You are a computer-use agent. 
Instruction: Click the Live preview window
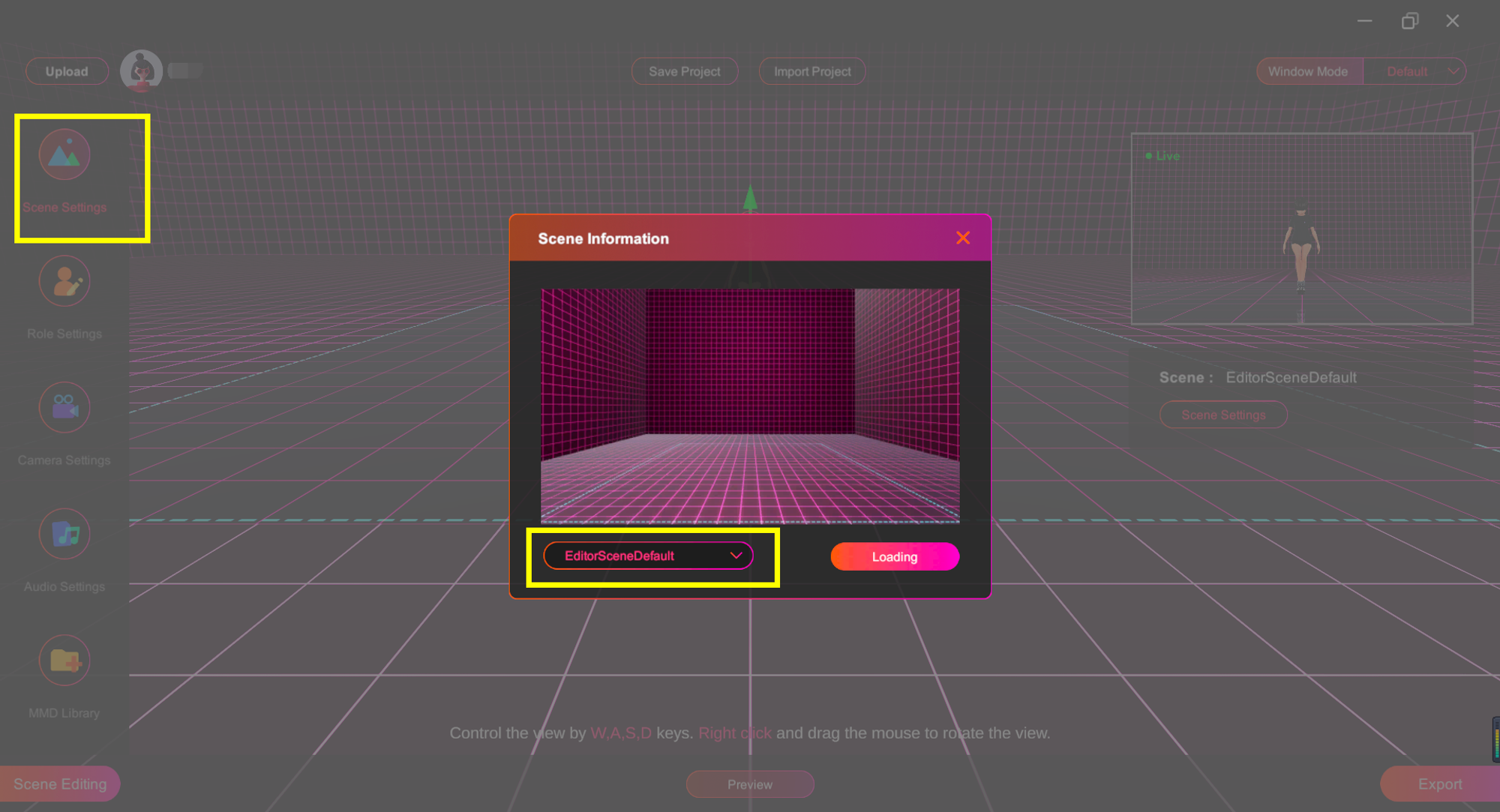click(1301, 229)
